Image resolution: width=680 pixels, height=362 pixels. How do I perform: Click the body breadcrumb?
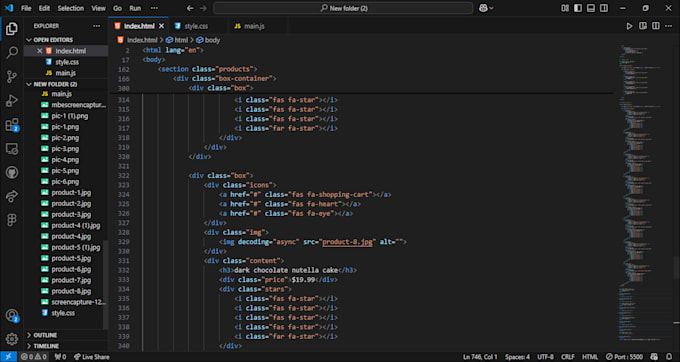click(x=208, y=40)
